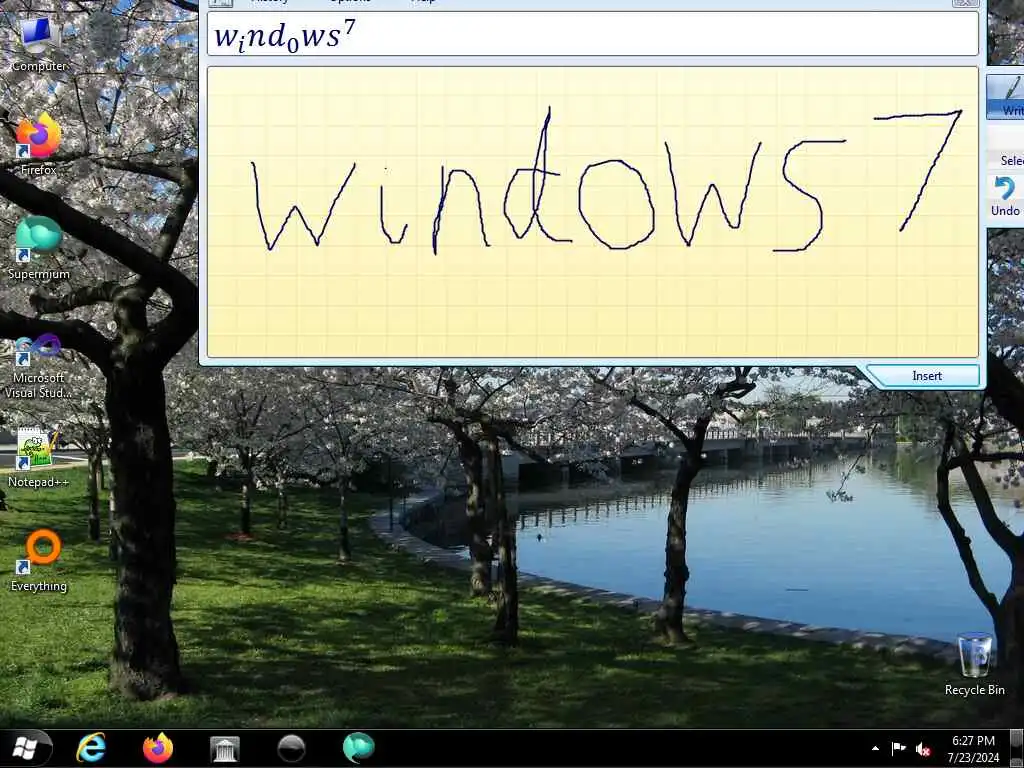Click the muted volume speaker icon
Screen dimensions: 1024x768
pyautogui.click(x=923, y=749)
